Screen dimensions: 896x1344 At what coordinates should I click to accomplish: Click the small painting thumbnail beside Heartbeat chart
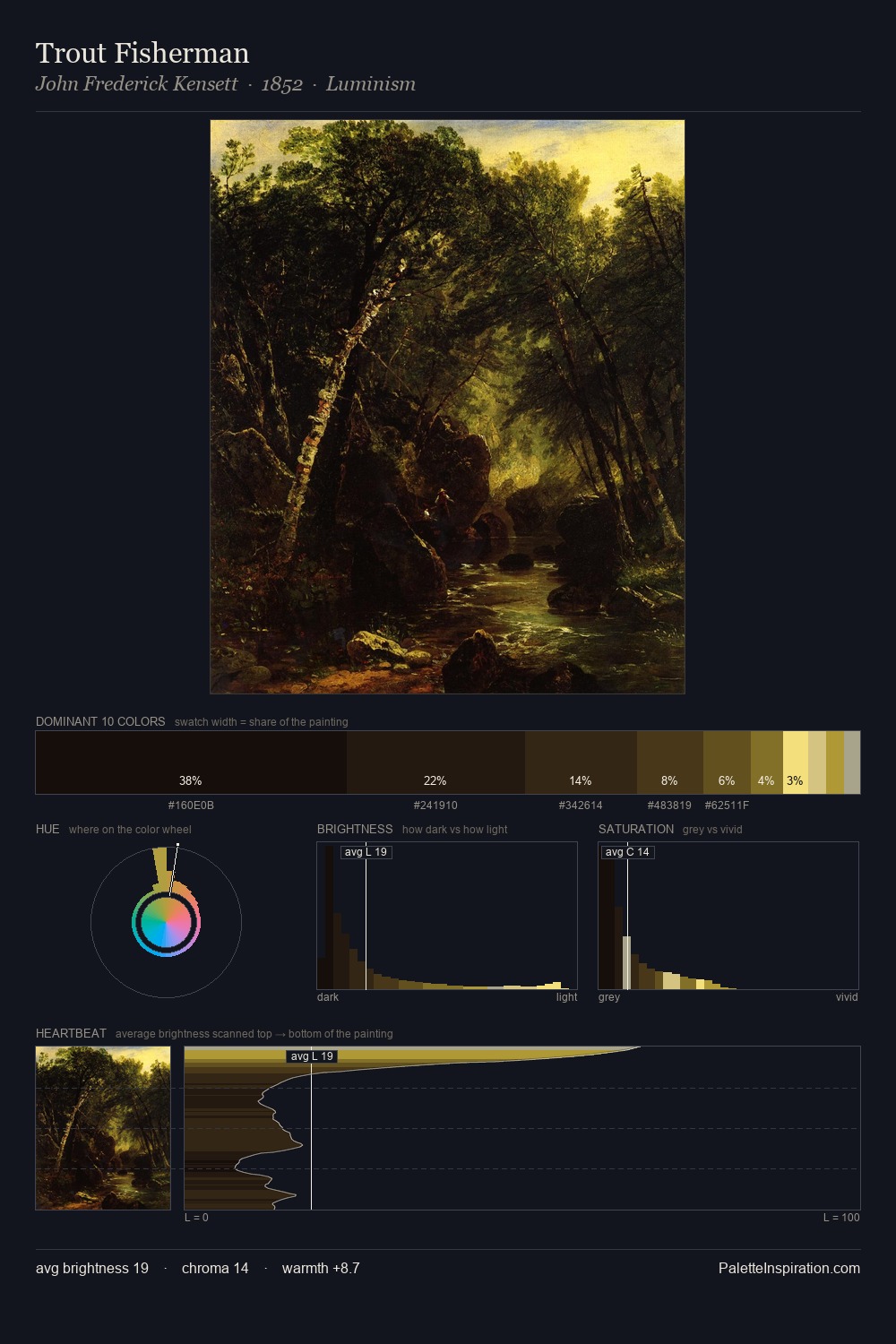[103, 1128]
